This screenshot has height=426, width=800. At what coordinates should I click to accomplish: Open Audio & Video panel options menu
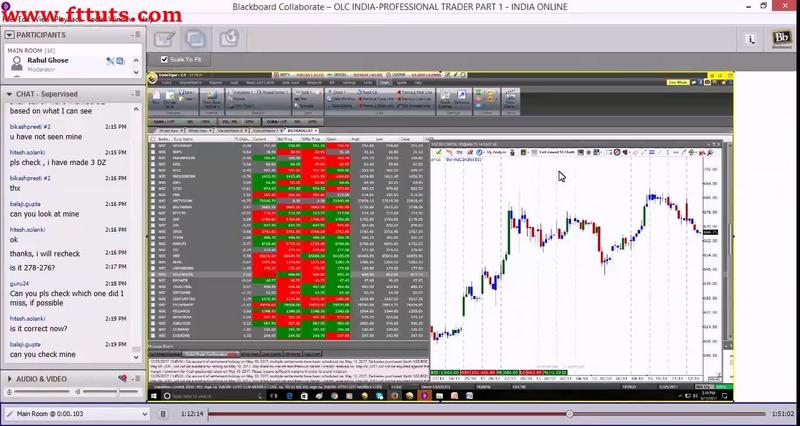click(136, 379)
